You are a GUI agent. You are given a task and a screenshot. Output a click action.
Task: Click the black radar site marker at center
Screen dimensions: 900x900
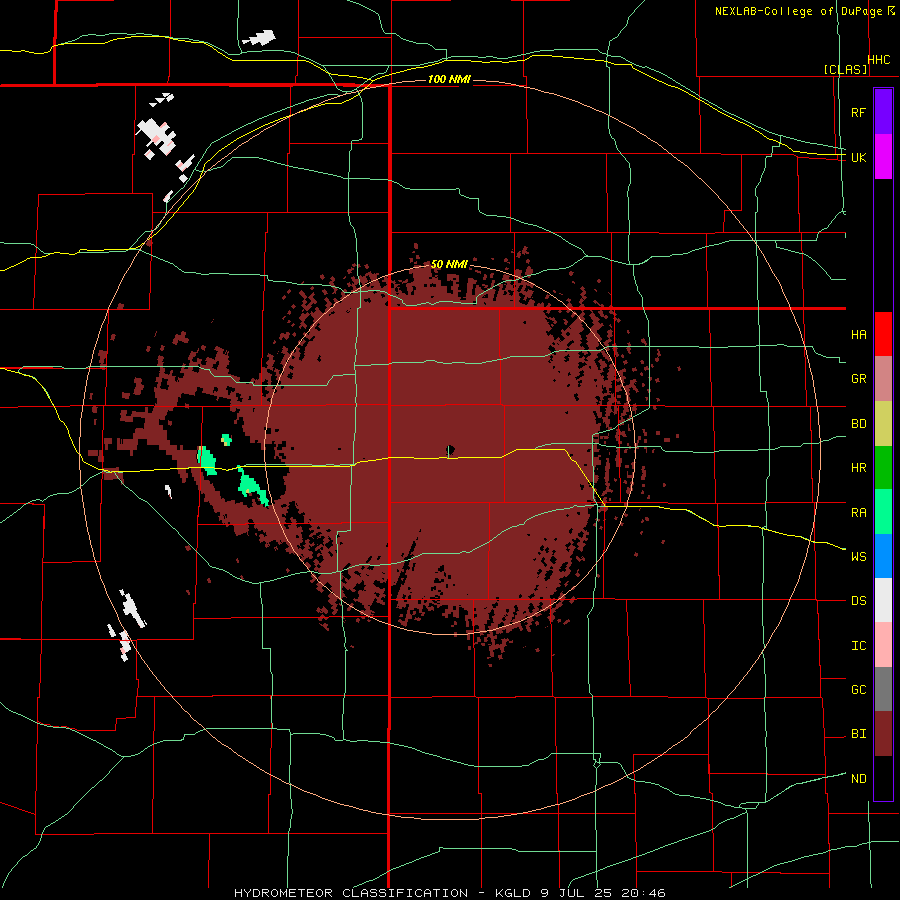tap(451, 449)
